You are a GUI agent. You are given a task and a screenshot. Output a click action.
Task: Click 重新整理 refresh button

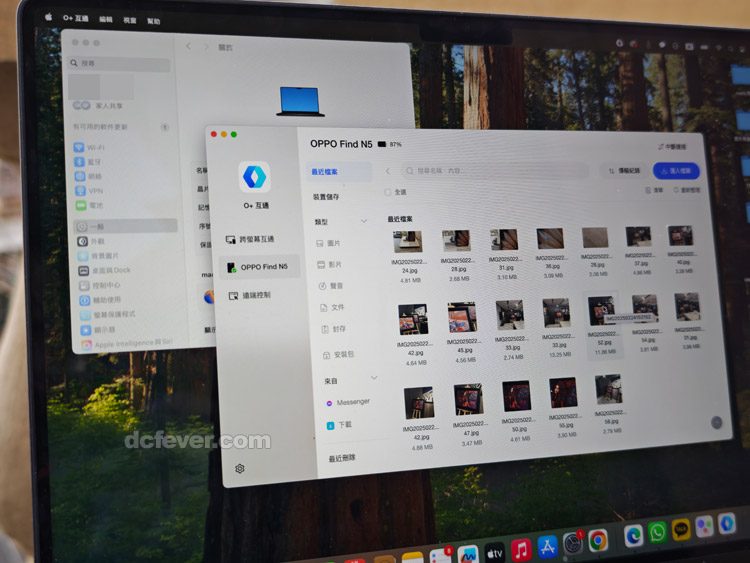coord(687,190)
